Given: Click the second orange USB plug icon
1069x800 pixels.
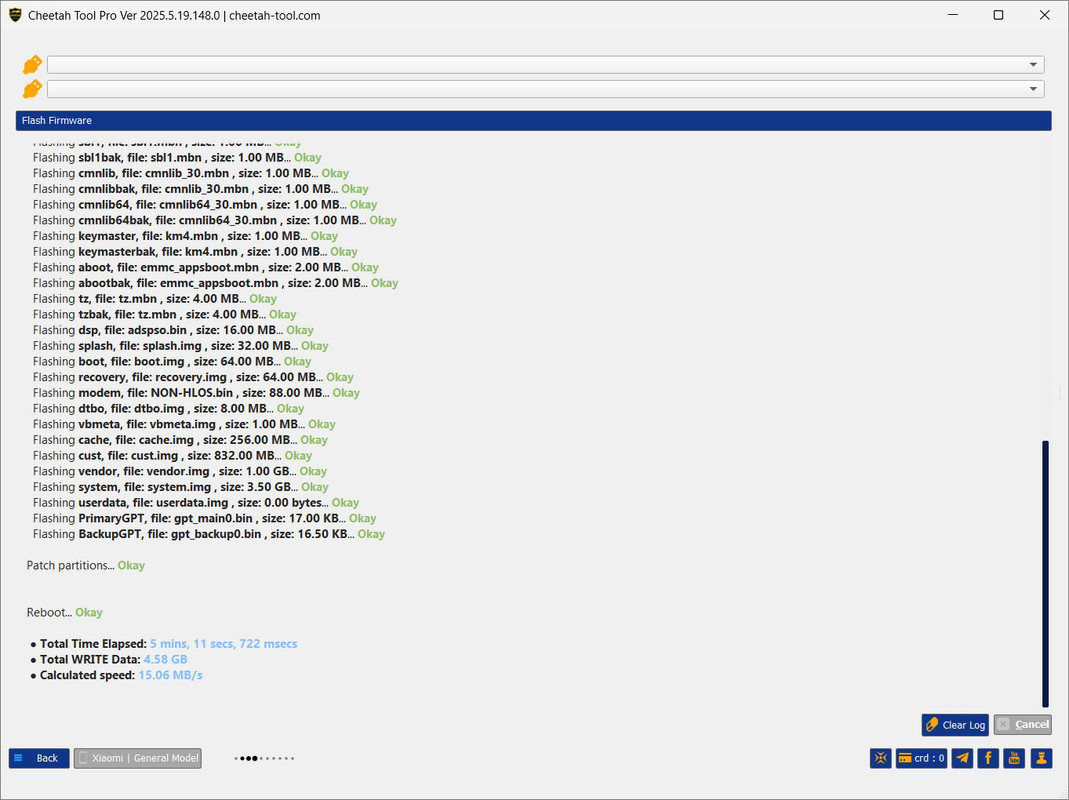Looking at the screenshot, I should click(x=32, y=89).
